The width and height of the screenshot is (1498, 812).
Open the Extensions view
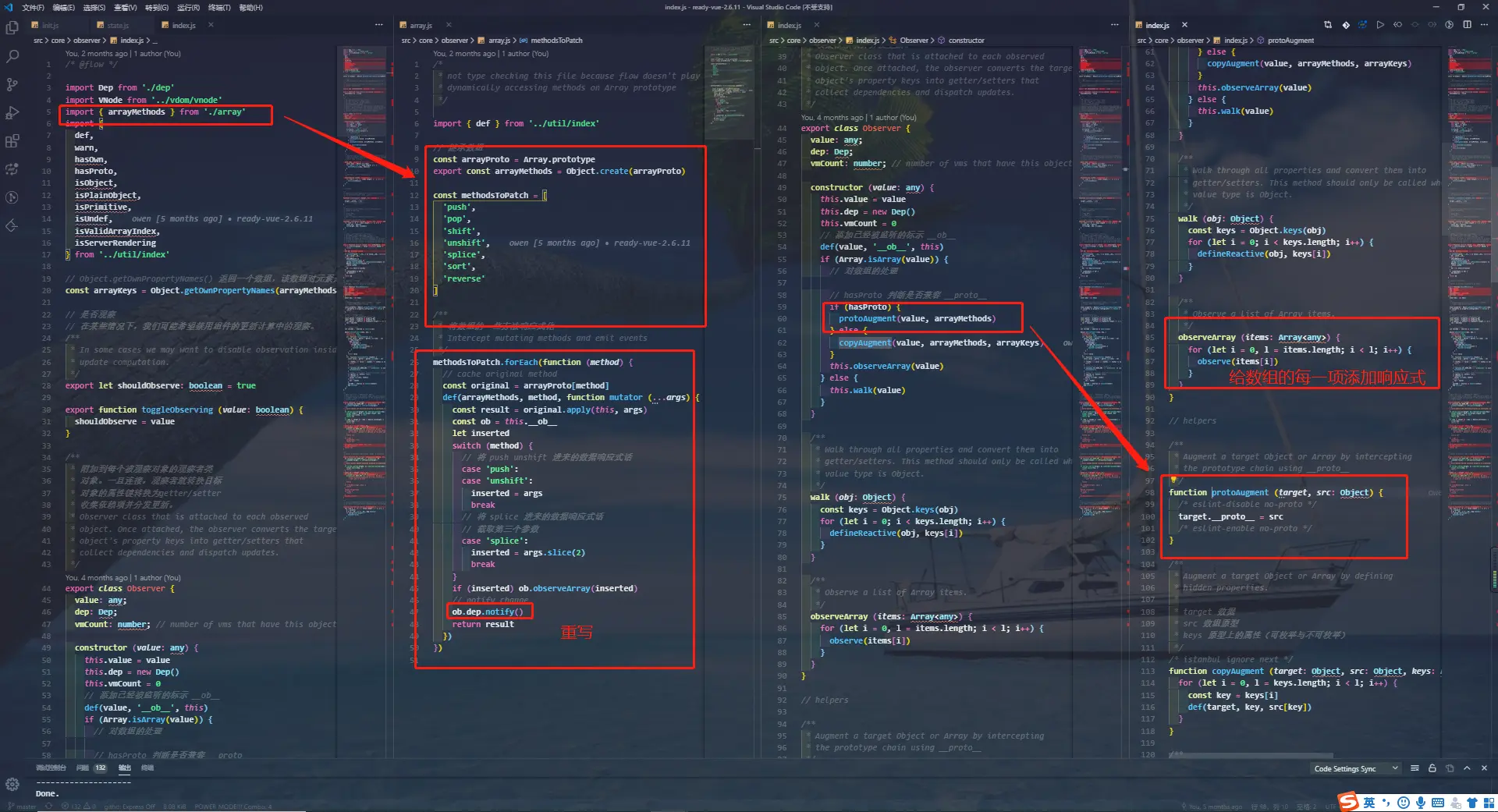tap(12, 141)
